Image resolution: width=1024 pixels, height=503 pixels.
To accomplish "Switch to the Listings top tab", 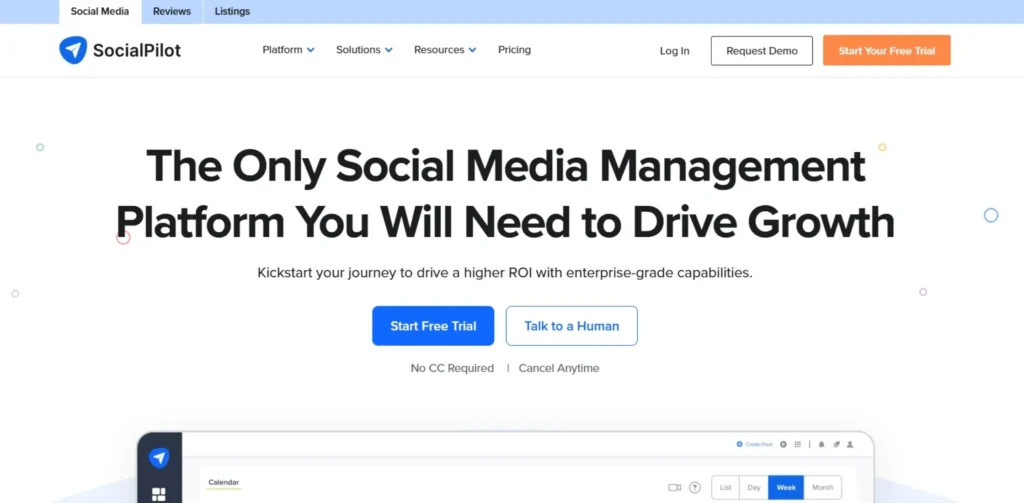I will pos(232,12).
